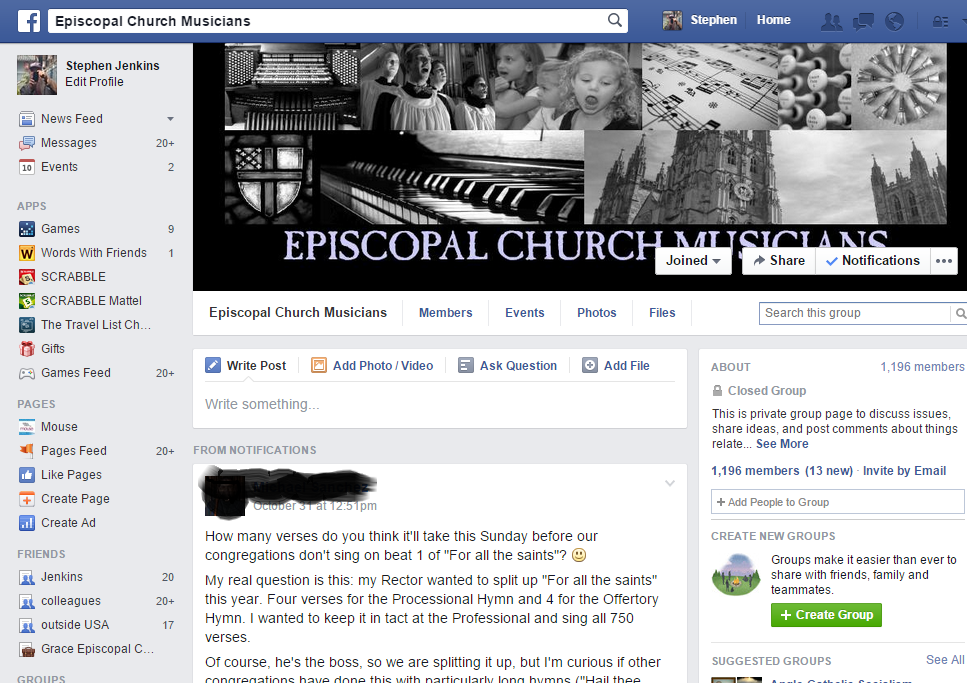The height and width of the screenshot is (683, 967).
Task: Toggle group Notifications checkmark button
Action: (x=873, y=261)
